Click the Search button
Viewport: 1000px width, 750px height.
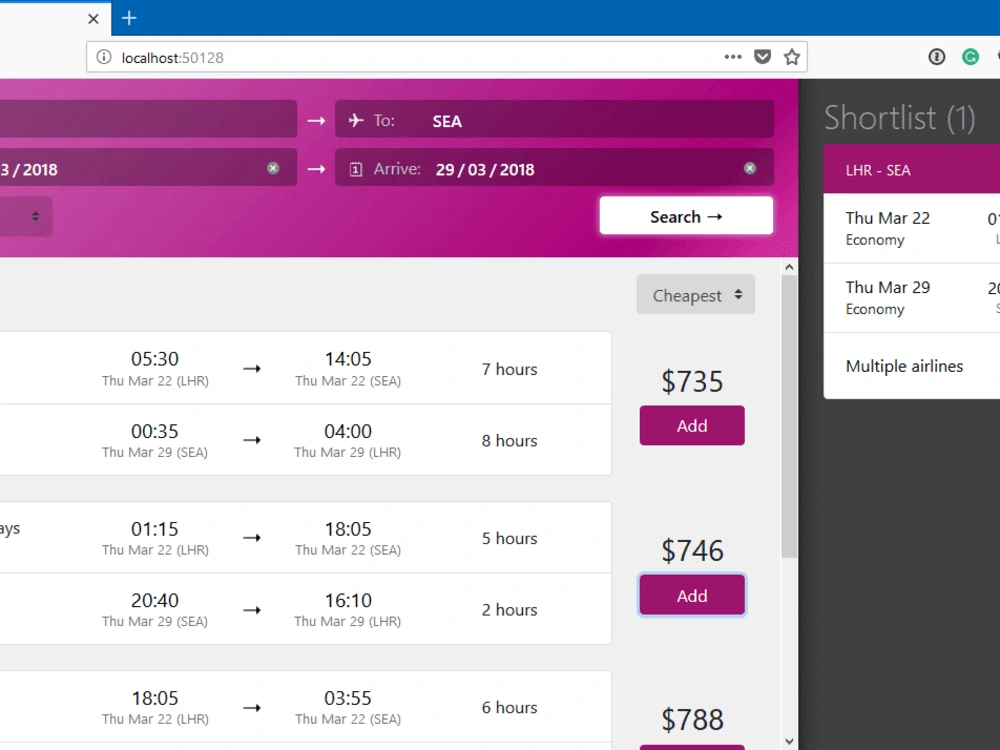pyautogui.click(x=686, y=216)
